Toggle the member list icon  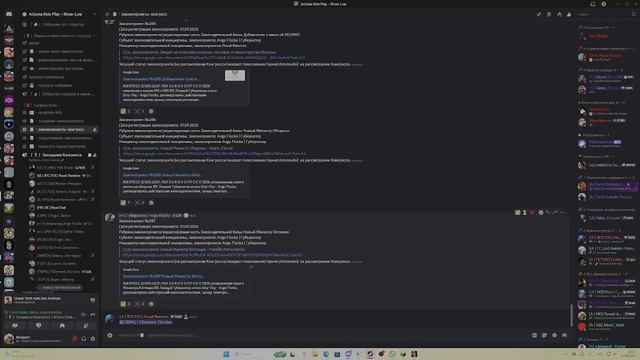[569, 14]
